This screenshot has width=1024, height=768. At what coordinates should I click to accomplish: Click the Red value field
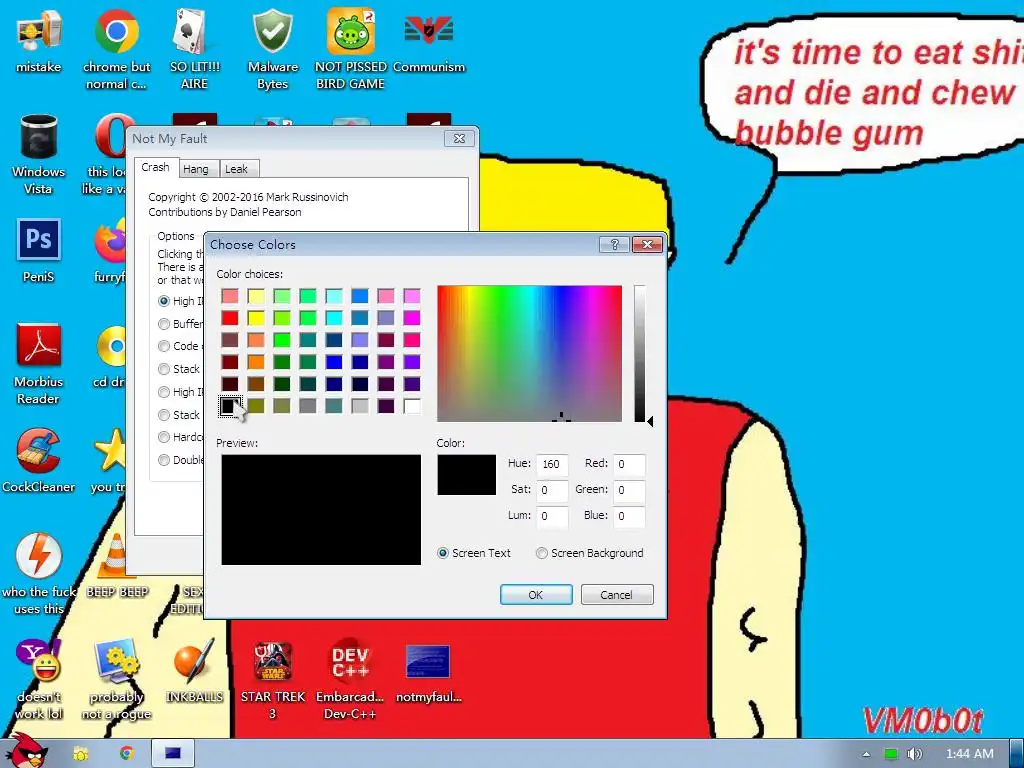[630, 464]
